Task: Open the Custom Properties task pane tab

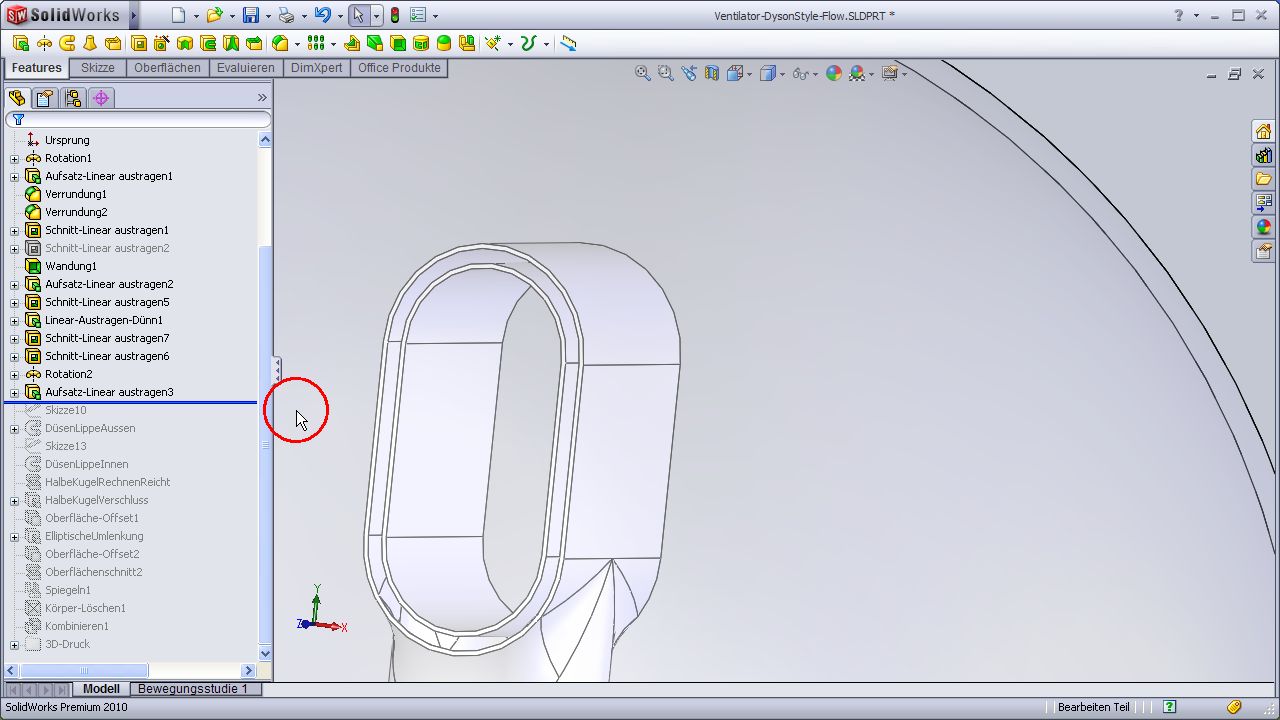Action: click(x=1264, y=251)
